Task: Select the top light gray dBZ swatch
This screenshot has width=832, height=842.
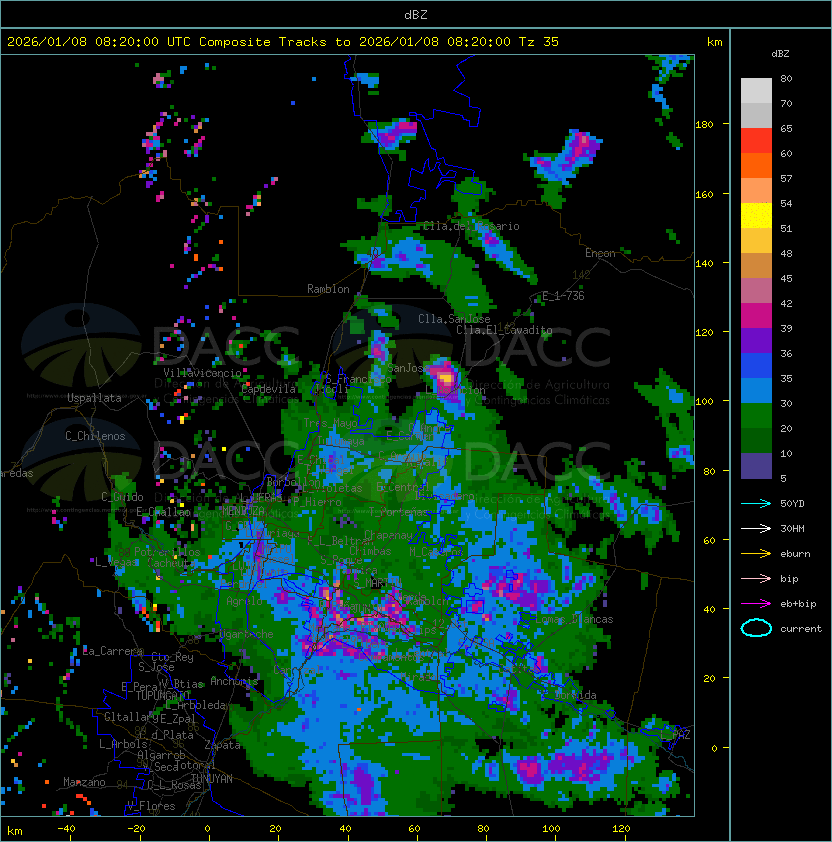Action: (x=756, y=90)
